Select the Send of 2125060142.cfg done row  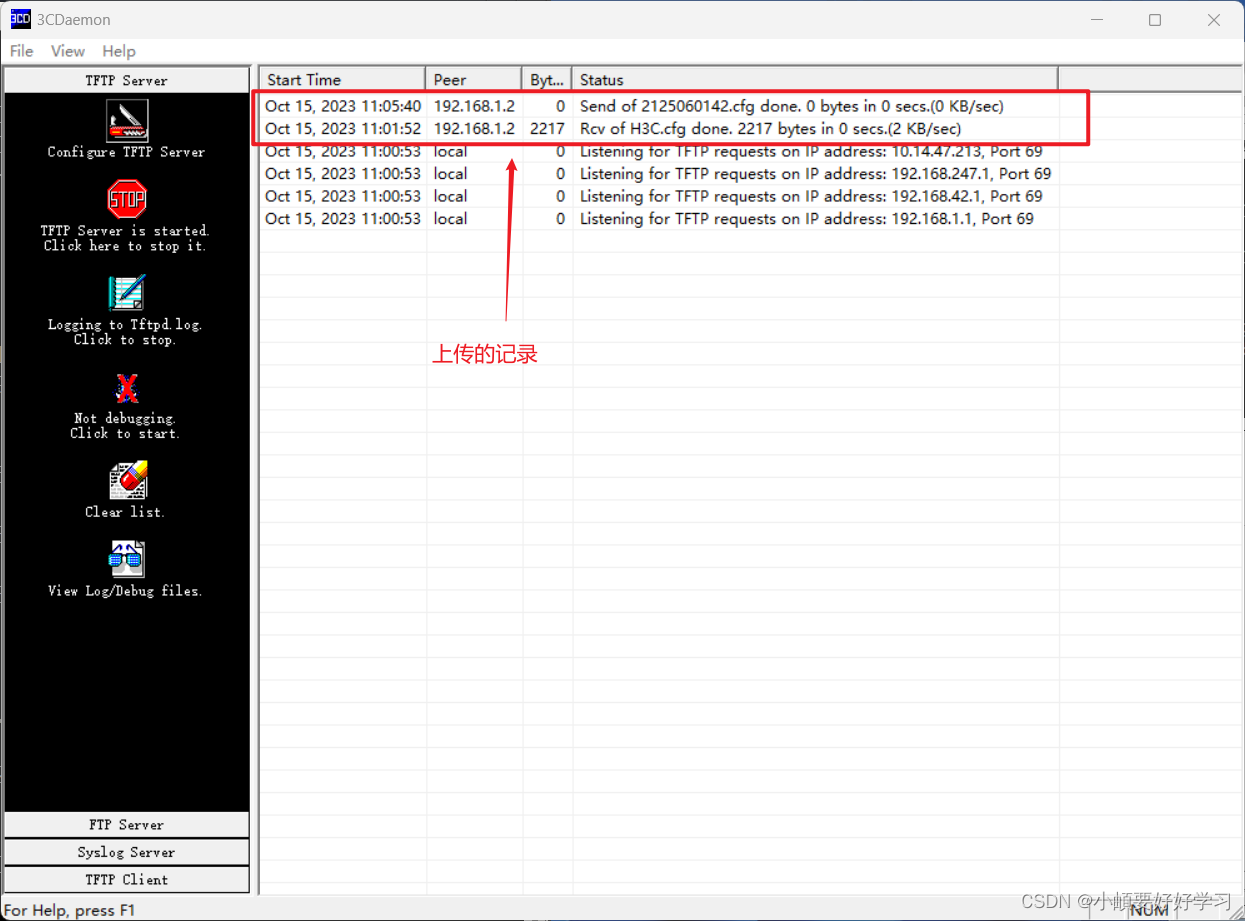pos(660,106)
